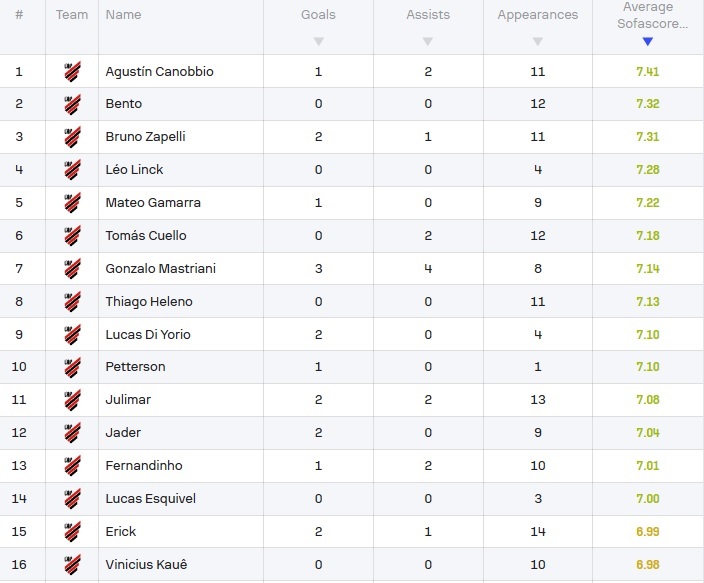
Task: Click team crest icon in Gonzalo Mastriani row
Action: (x=72, y=269)
